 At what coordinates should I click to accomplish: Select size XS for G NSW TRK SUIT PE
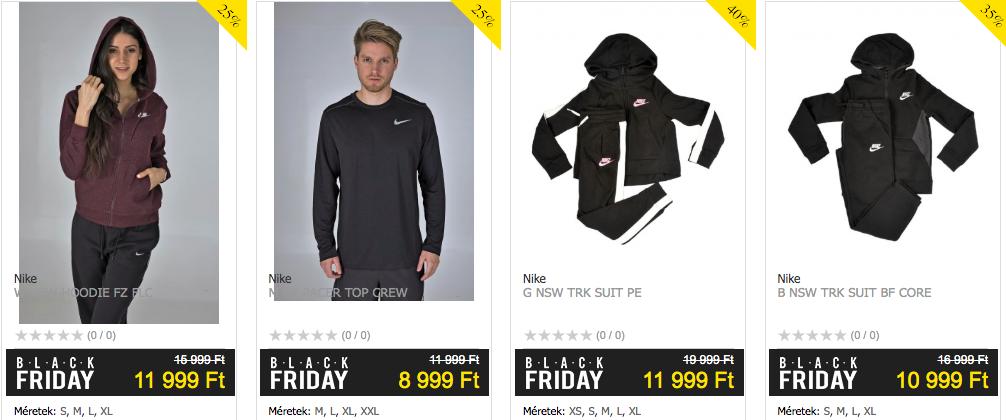click(576, 411)
